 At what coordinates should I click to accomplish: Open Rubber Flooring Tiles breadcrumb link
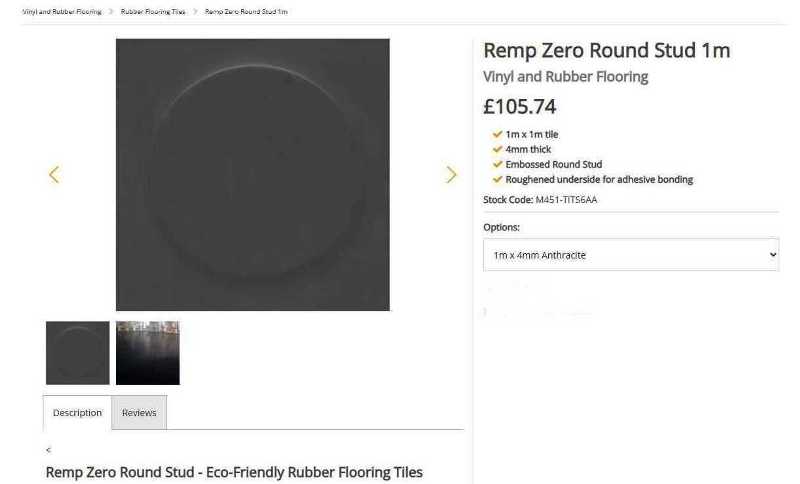[153, 11]
